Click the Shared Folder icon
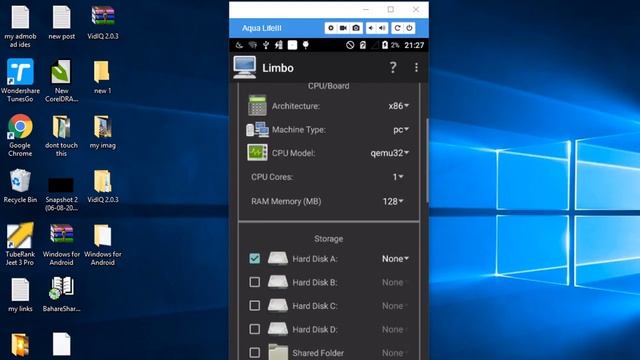This screenshot has width=640, height=360. click(x=278, y=352)
